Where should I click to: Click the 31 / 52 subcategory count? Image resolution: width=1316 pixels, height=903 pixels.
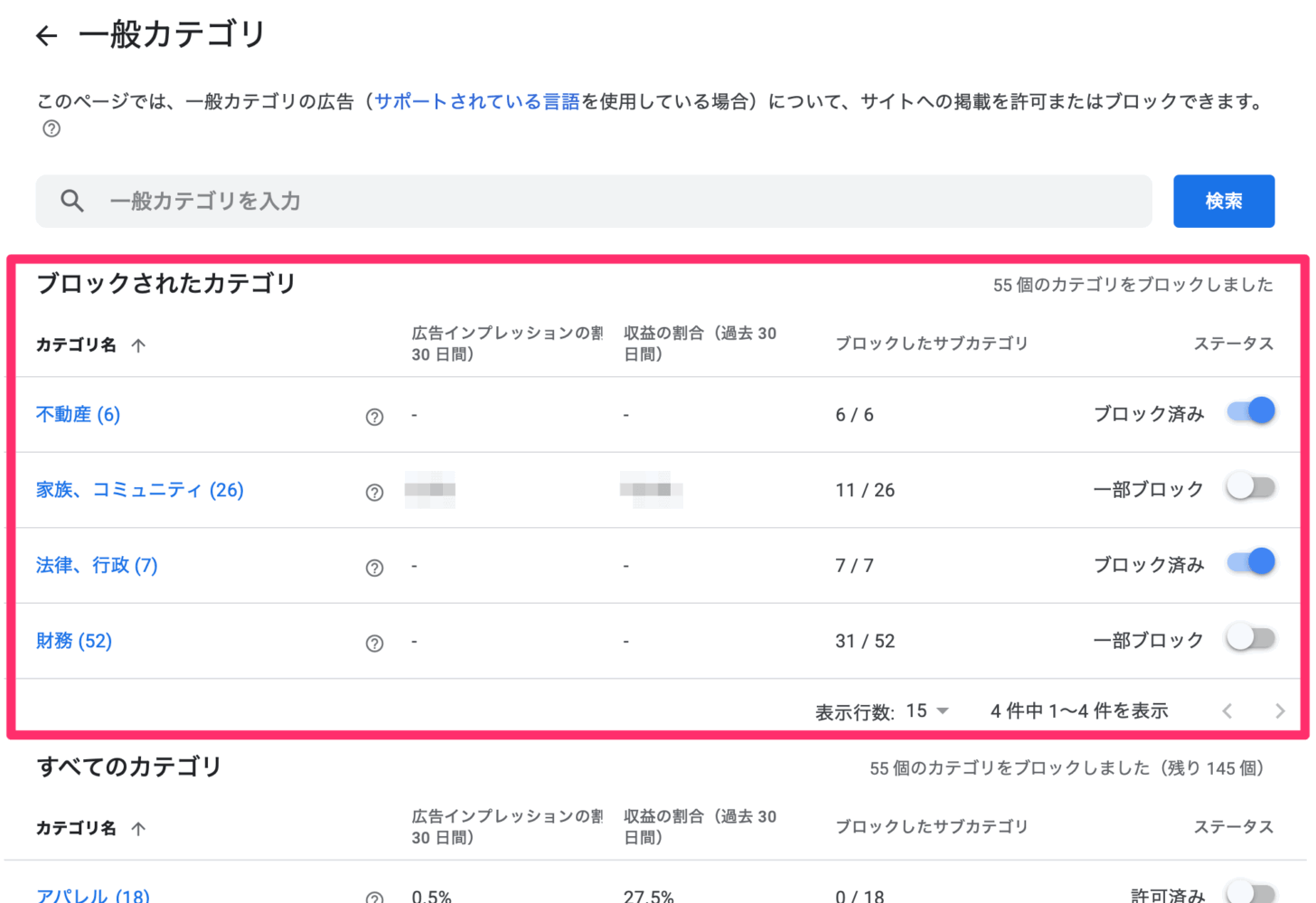pyautogui.click(x=865, y=641)
